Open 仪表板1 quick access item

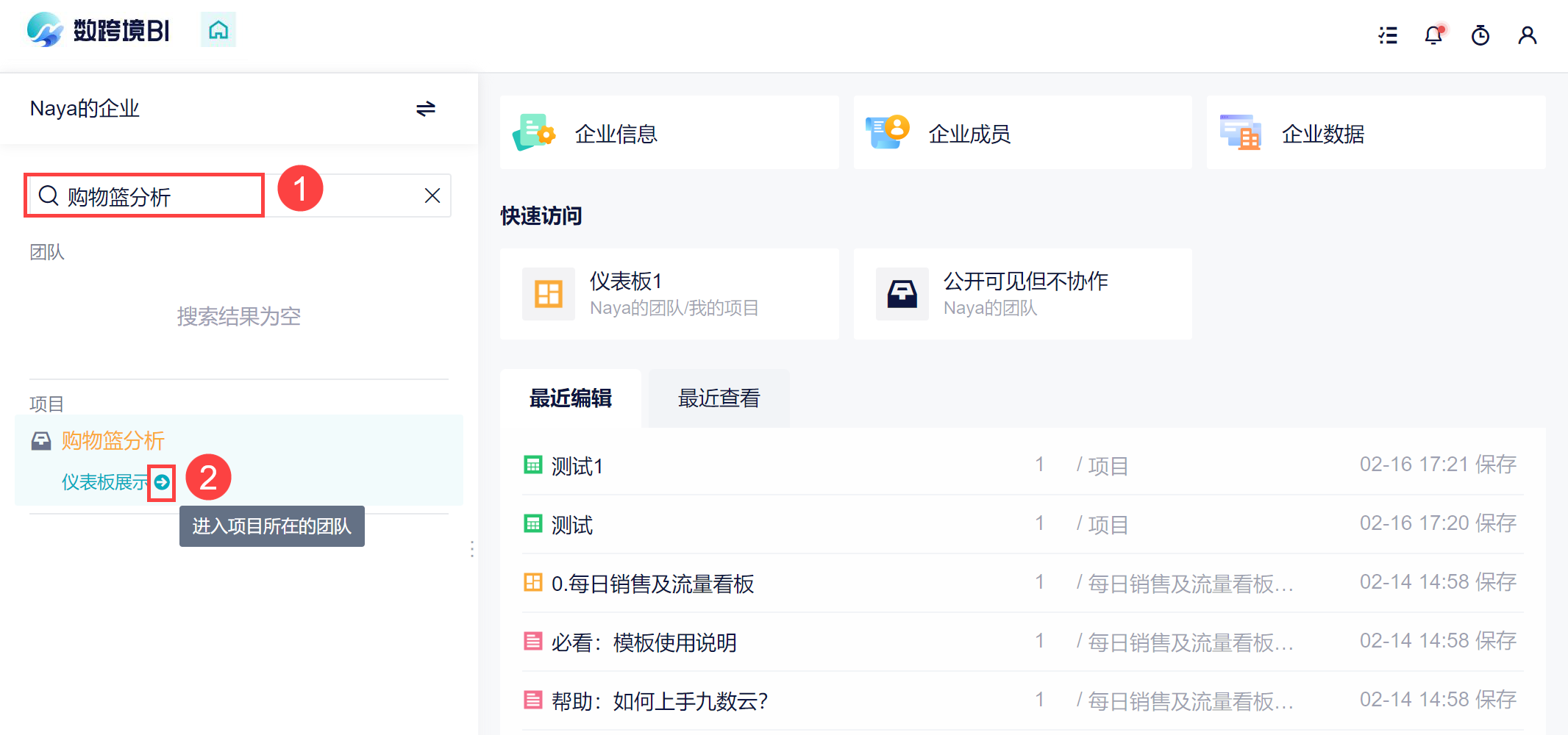tap(669, 294)
